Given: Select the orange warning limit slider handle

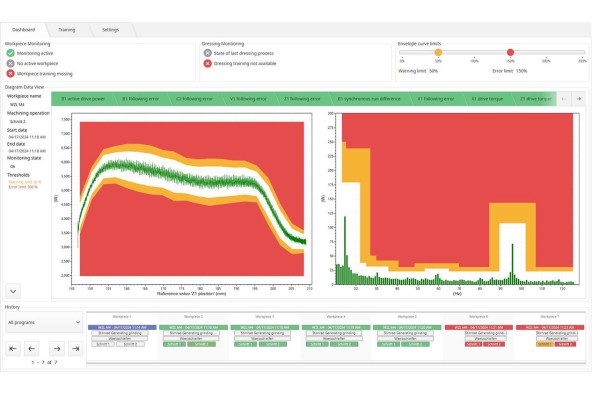Looking at the screenshot, I should tap(438, 52).
